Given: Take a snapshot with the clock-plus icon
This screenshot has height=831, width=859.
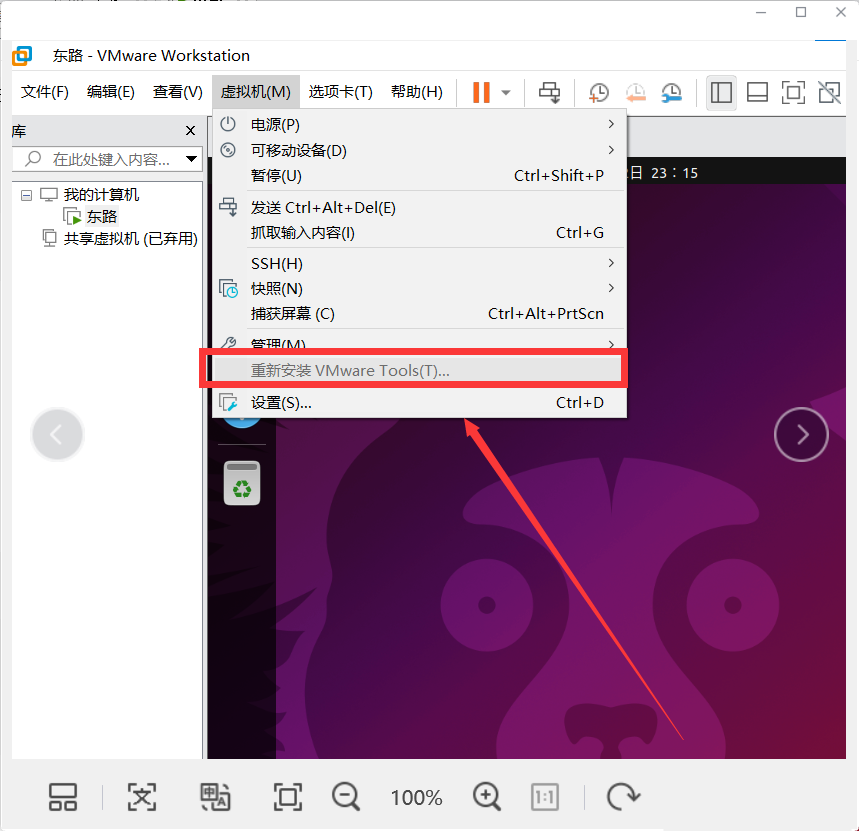Looking at the screenshot, I should [598, 92].
